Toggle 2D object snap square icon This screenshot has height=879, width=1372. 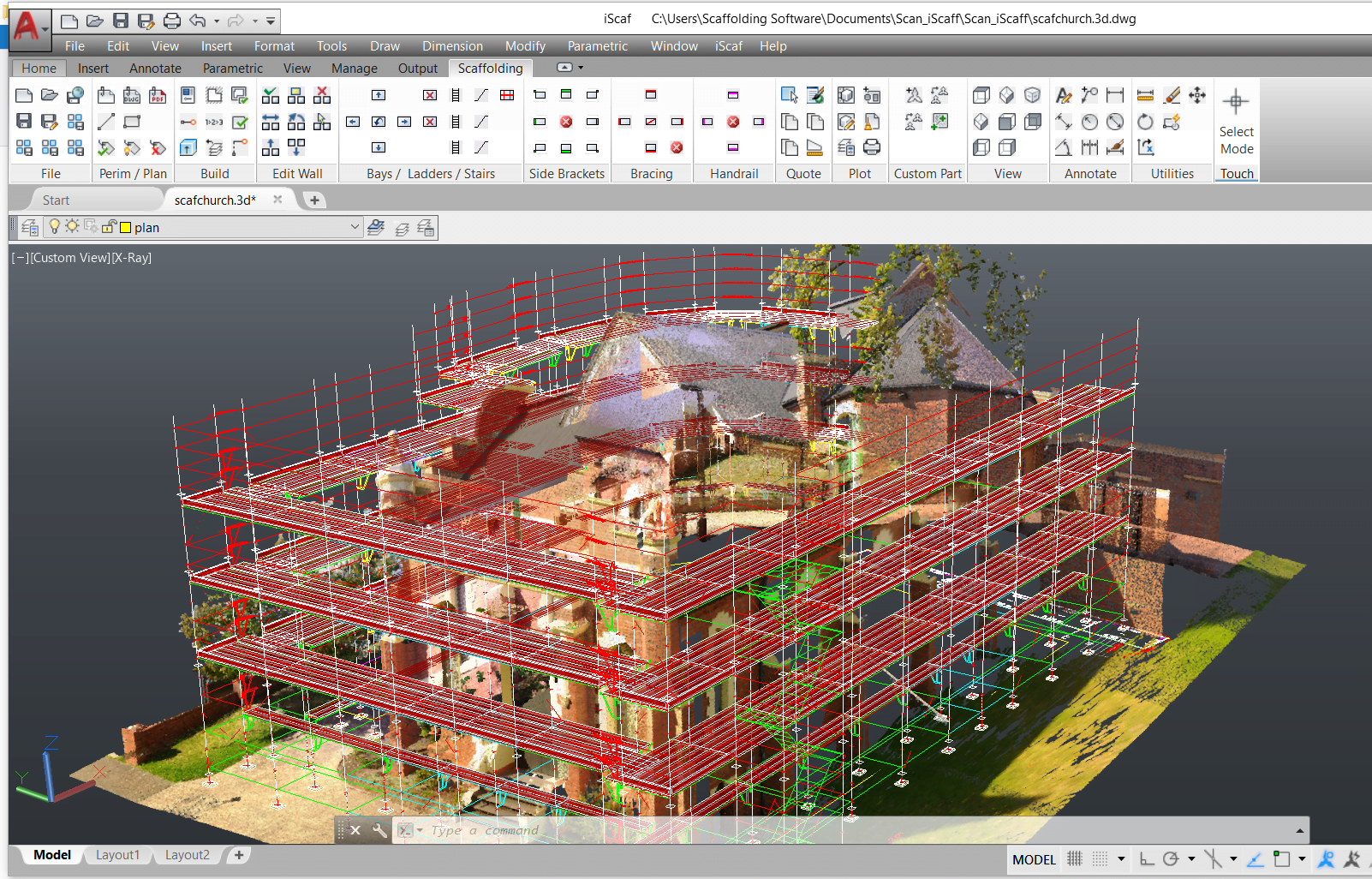pyautogui.click(x=1282, y=859)
